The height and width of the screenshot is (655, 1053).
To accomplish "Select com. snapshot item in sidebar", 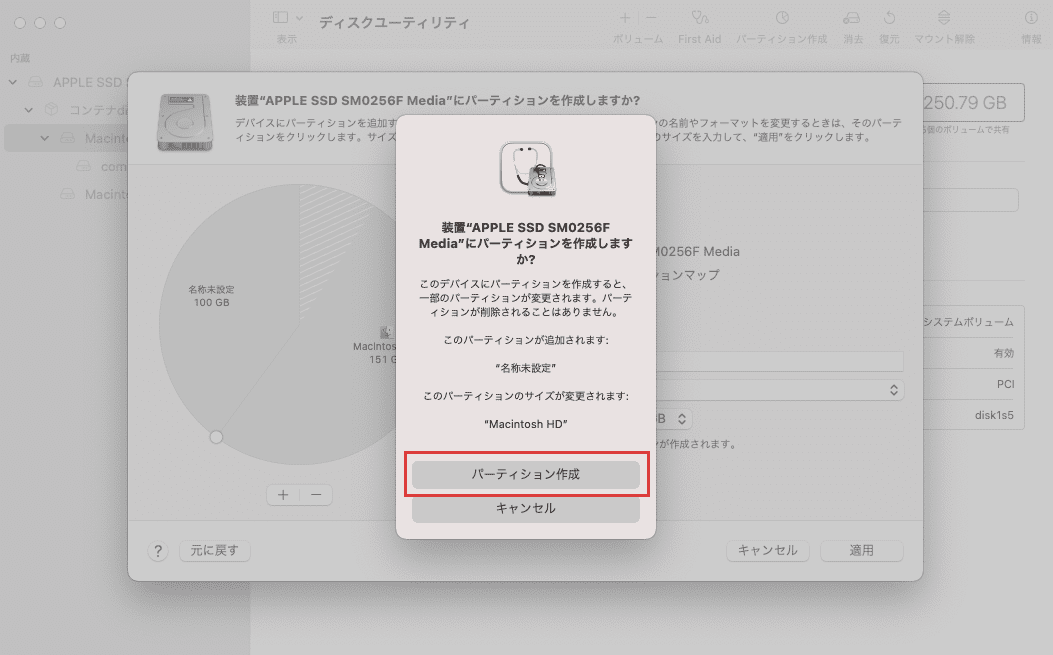I will [101, 166].
